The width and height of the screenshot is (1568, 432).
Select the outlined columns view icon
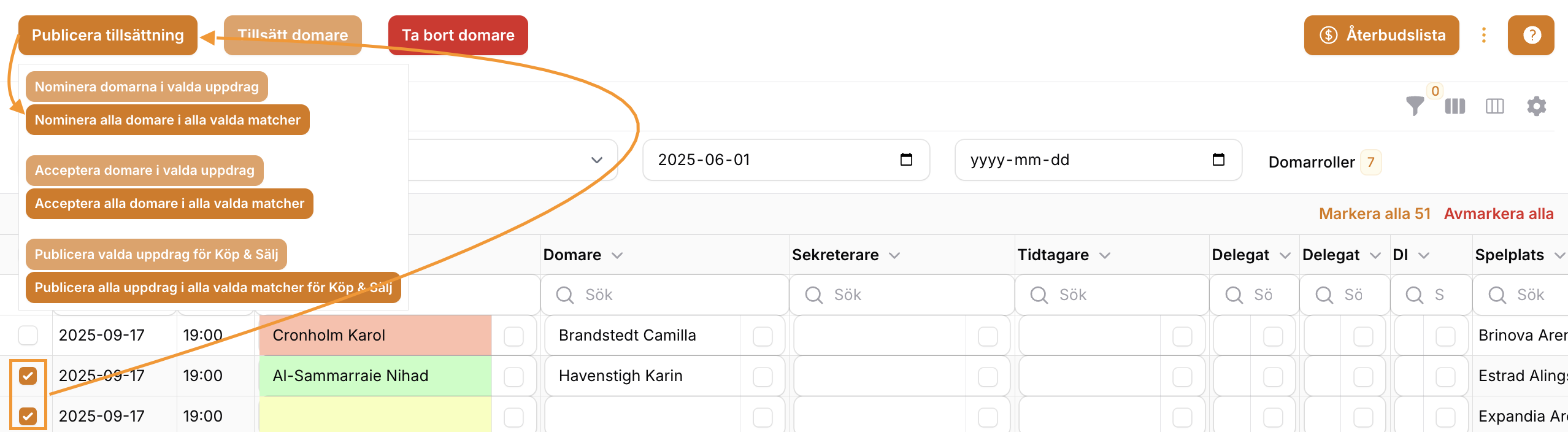click(1495, 106)
